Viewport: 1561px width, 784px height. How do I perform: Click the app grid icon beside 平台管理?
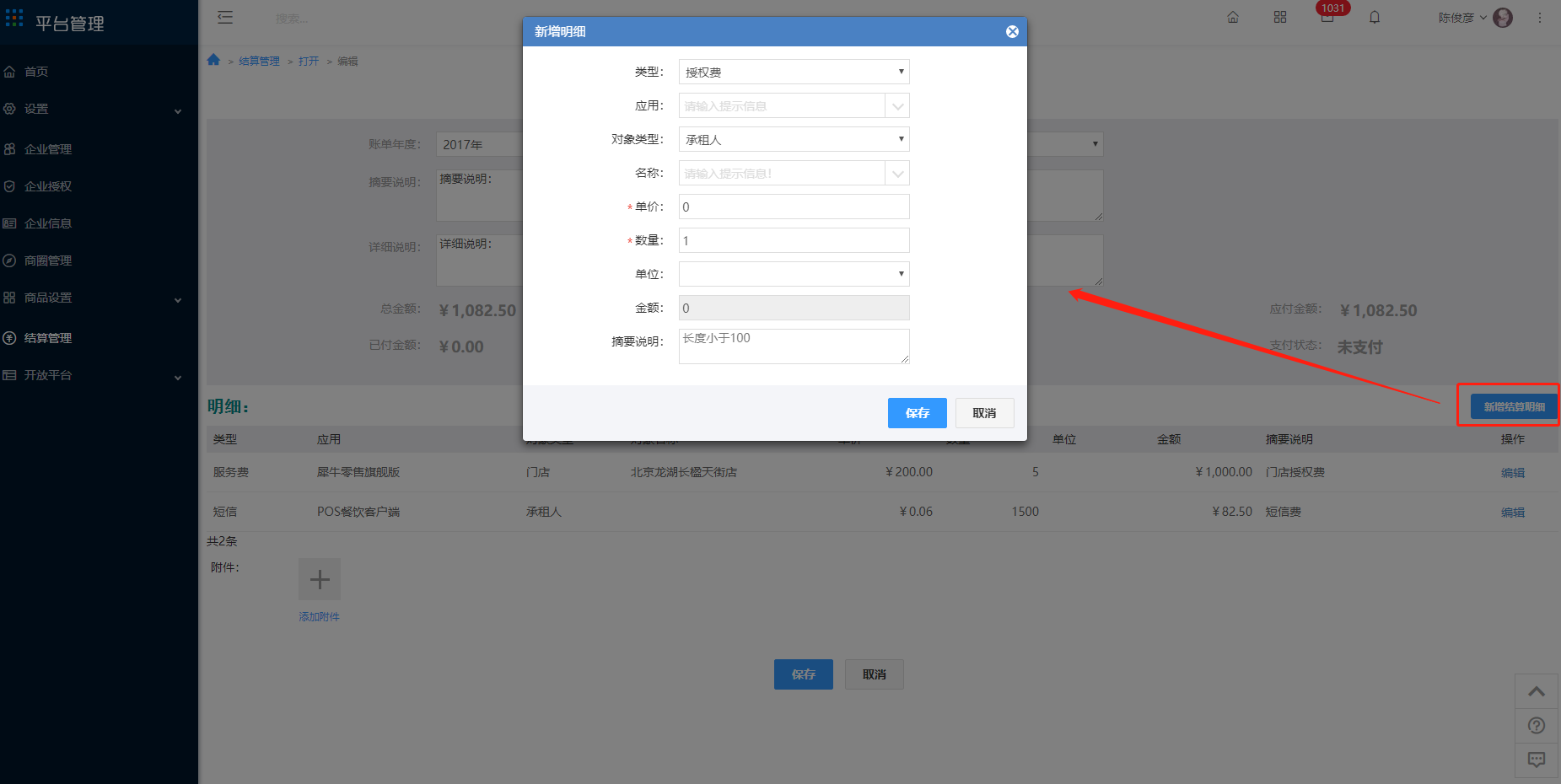click(x=14, y=18)
